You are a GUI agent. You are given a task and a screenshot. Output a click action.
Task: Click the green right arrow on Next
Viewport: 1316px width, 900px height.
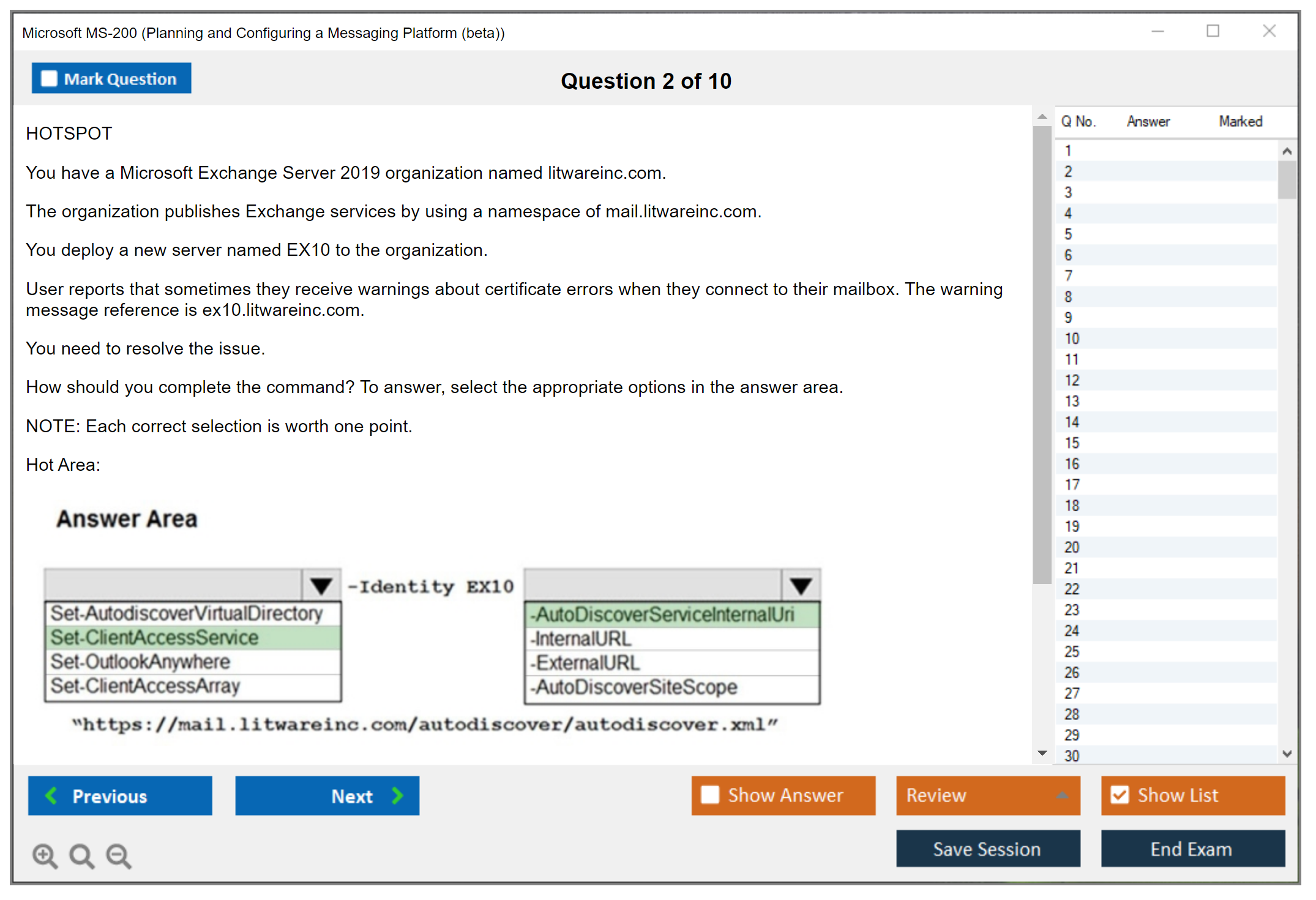[x=397, y=796]
